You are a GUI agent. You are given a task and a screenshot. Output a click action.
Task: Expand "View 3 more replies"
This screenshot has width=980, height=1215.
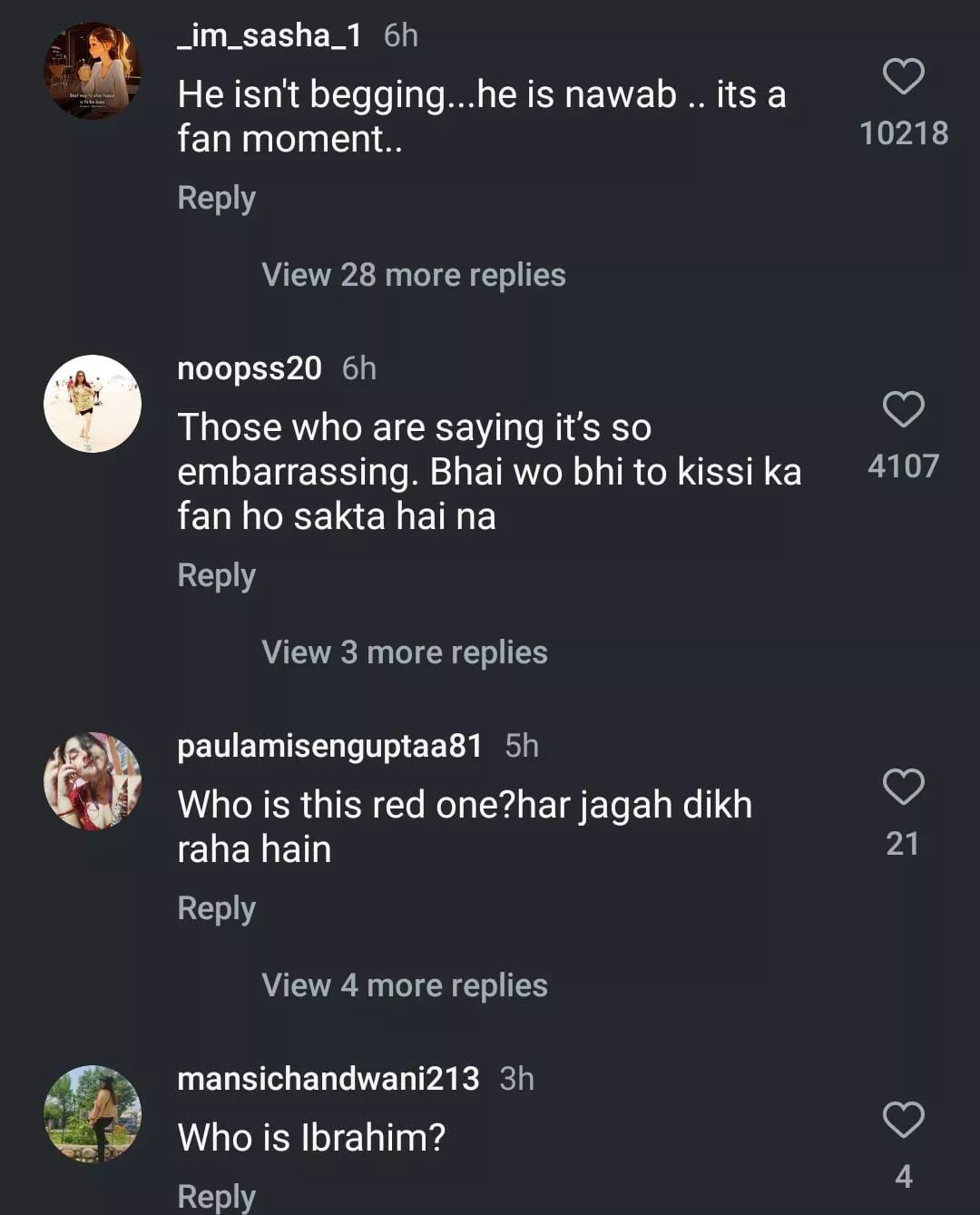(404, 652)
